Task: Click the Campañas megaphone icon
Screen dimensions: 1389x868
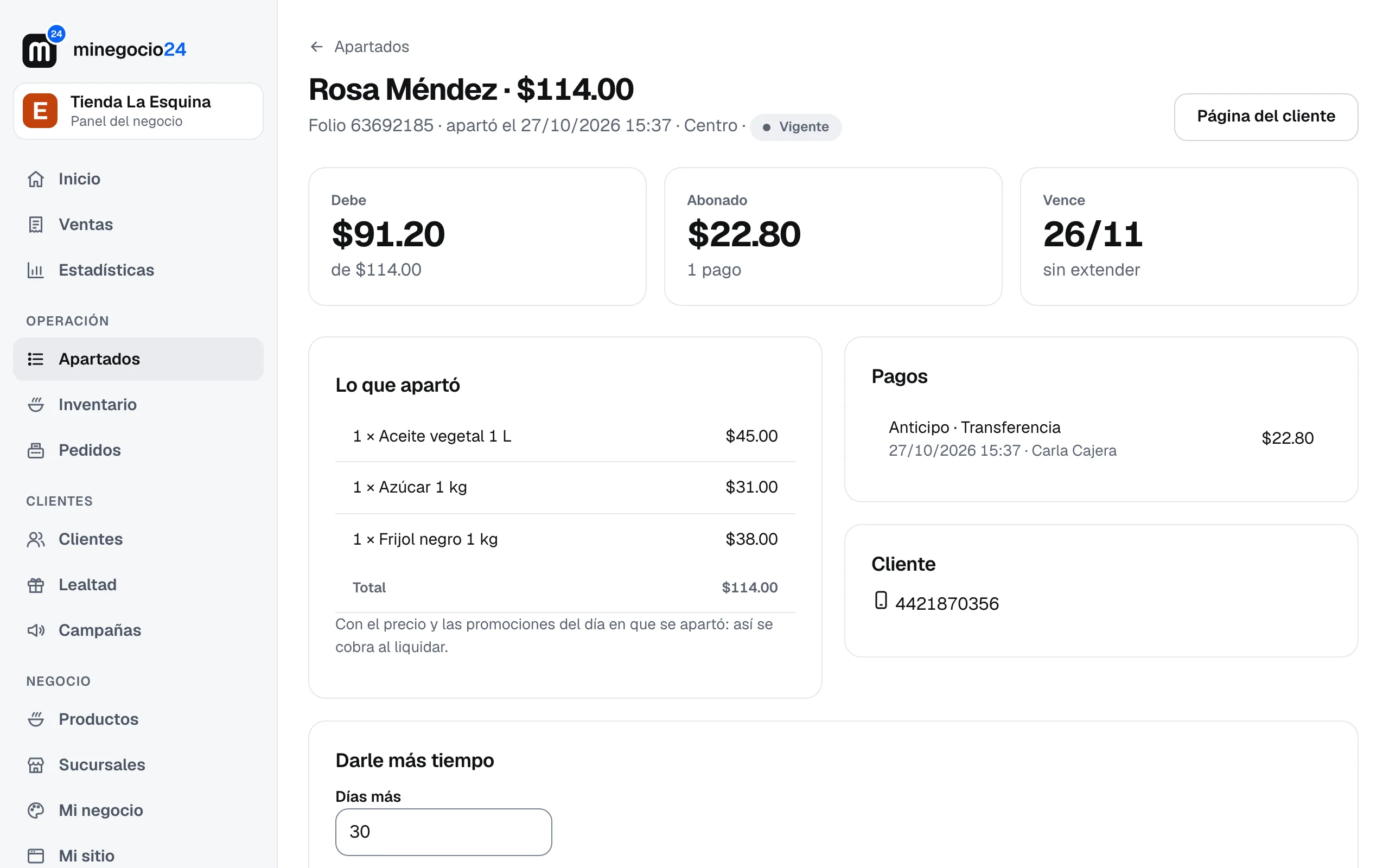Action: [x=36, y=630]
